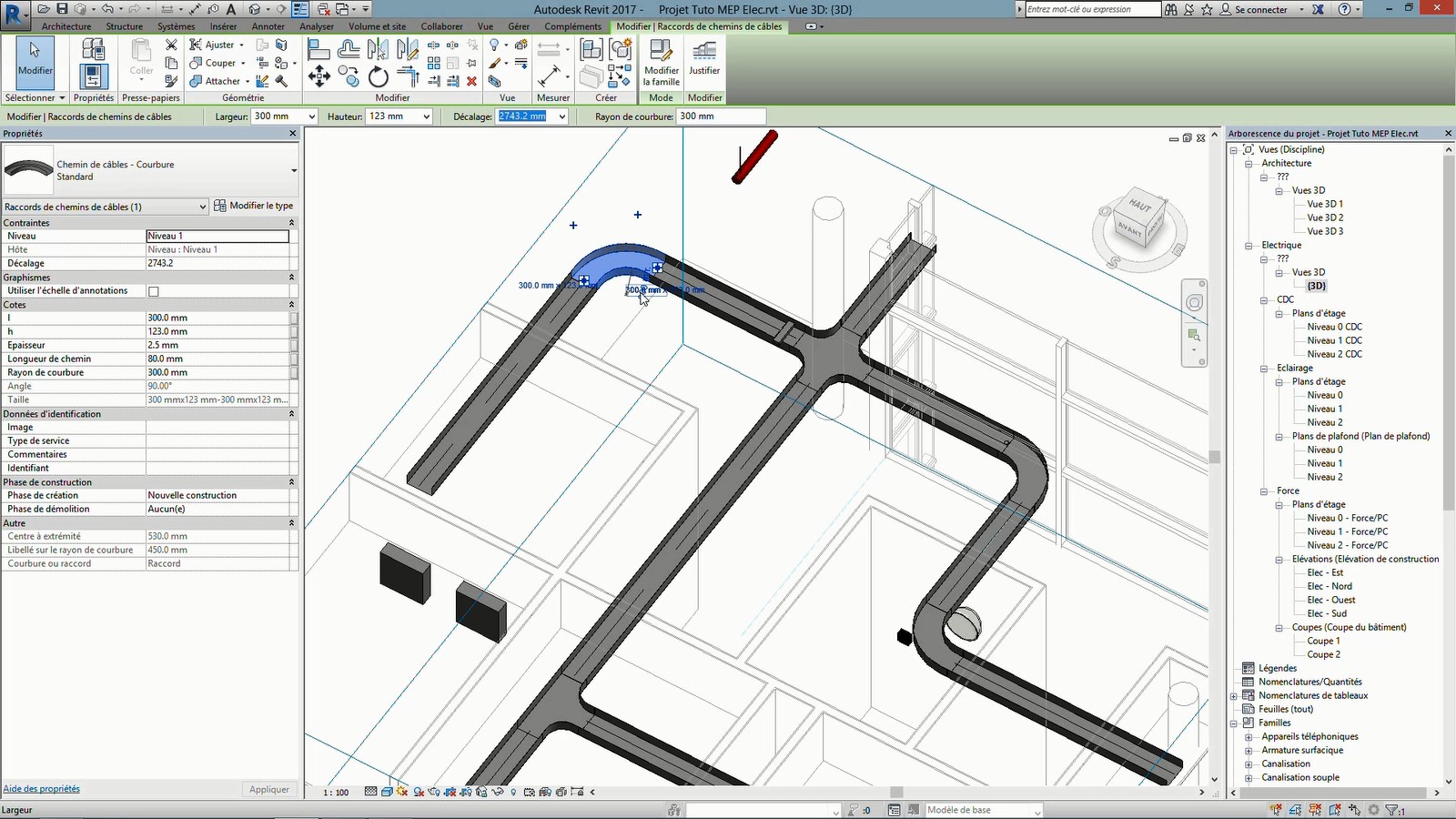
Task: Click reveal hidden elements lightbulb icon
Action: coord(513,792)
